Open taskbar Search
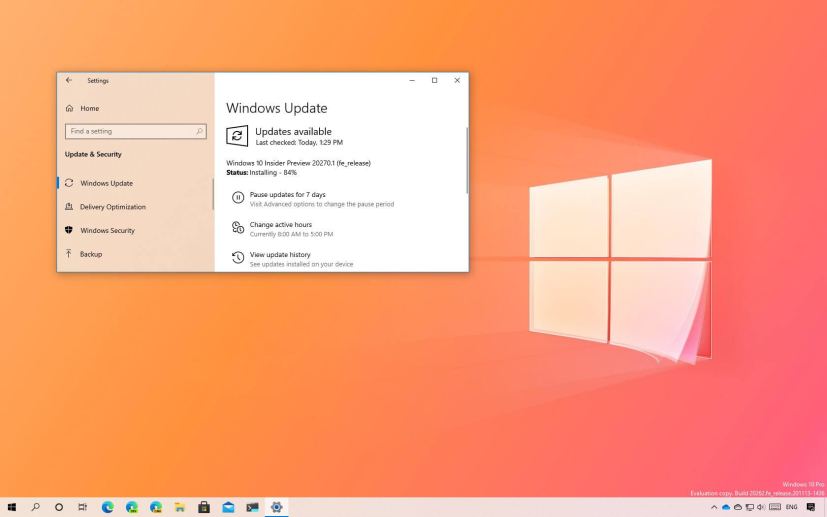The width and height of the screenshot is (827, 517). point(35,507)
